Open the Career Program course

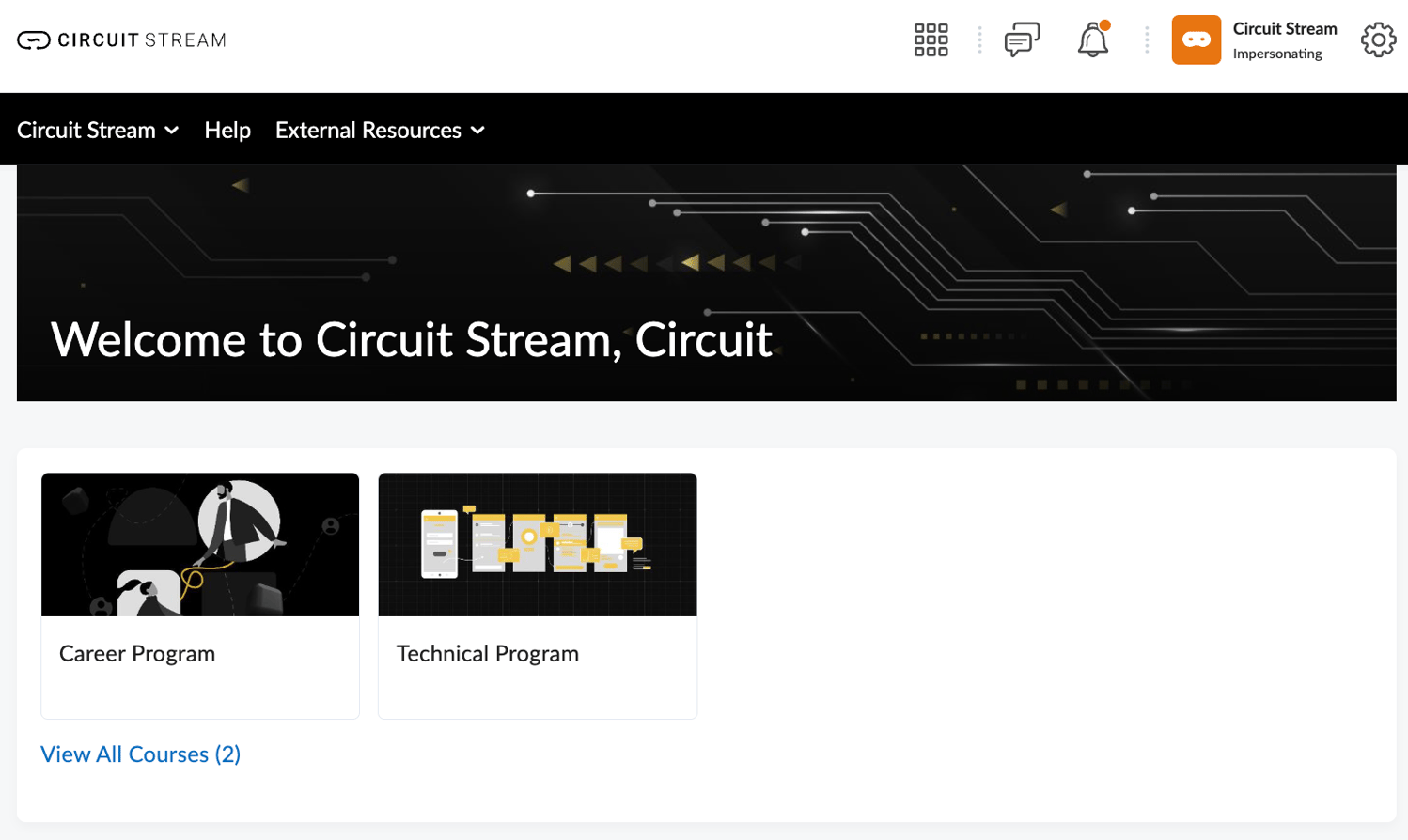tap(137, 654)
